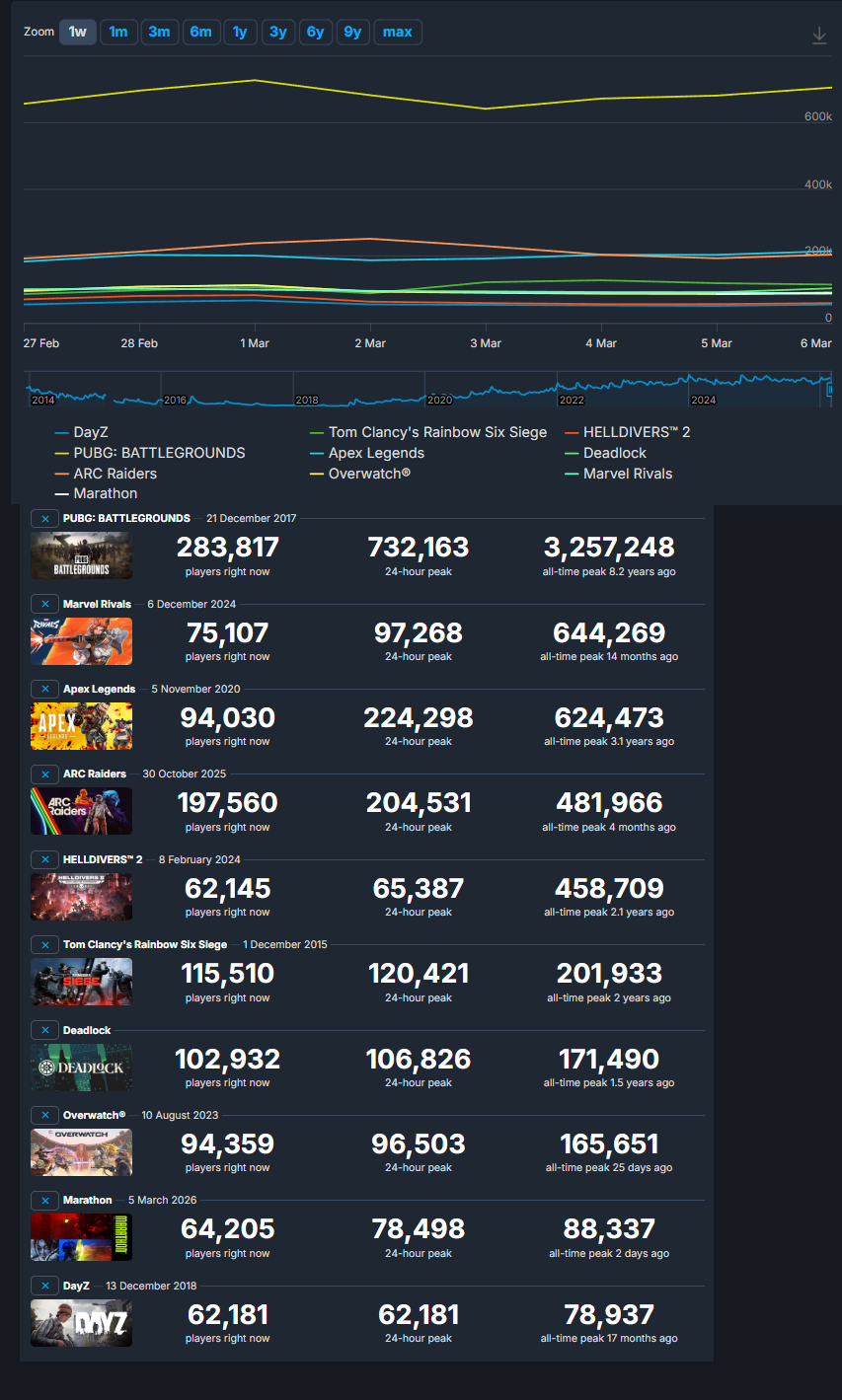
Task: Open Deadlock game thumbnail
Action: [82, 1068]
